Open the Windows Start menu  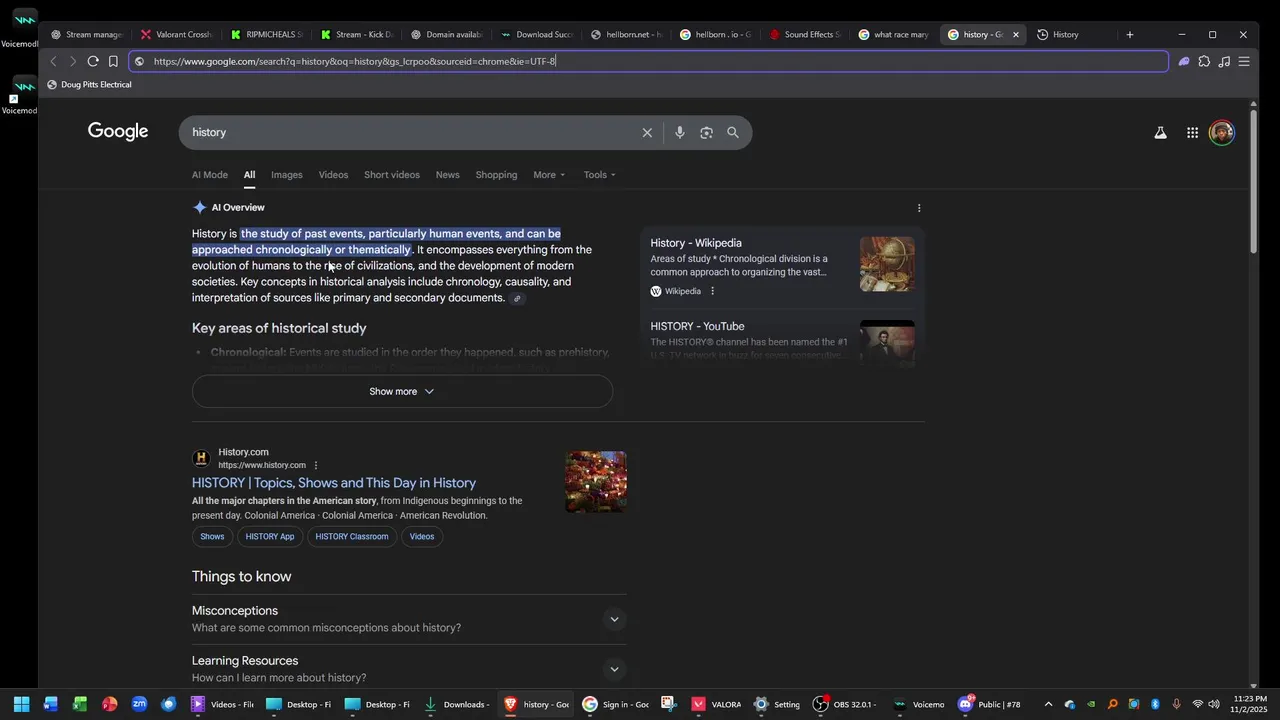pos(21,704)
